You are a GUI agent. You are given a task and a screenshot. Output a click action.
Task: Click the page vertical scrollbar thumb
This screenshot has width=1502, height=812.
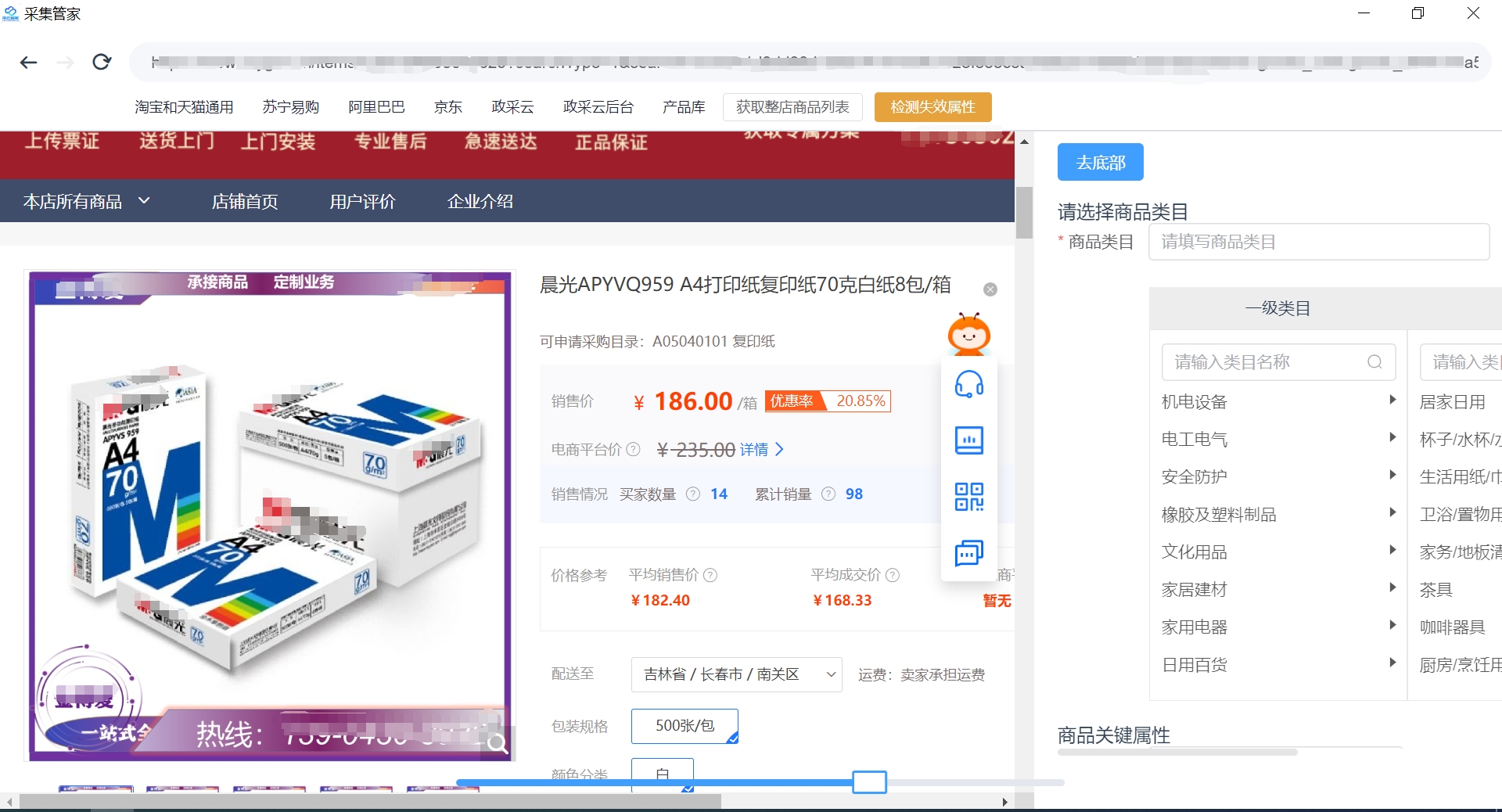coord(1024,212)
